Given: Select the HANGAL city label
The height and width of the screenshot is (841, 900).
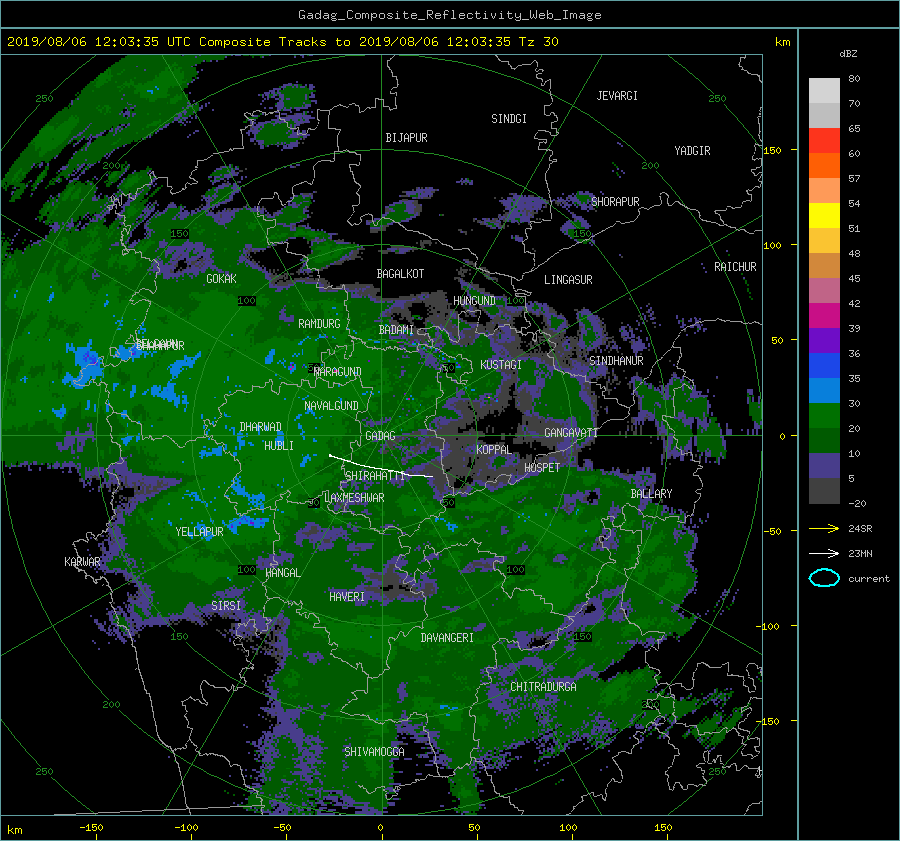Looking at the screenshot, I should (x=282, y=573).
